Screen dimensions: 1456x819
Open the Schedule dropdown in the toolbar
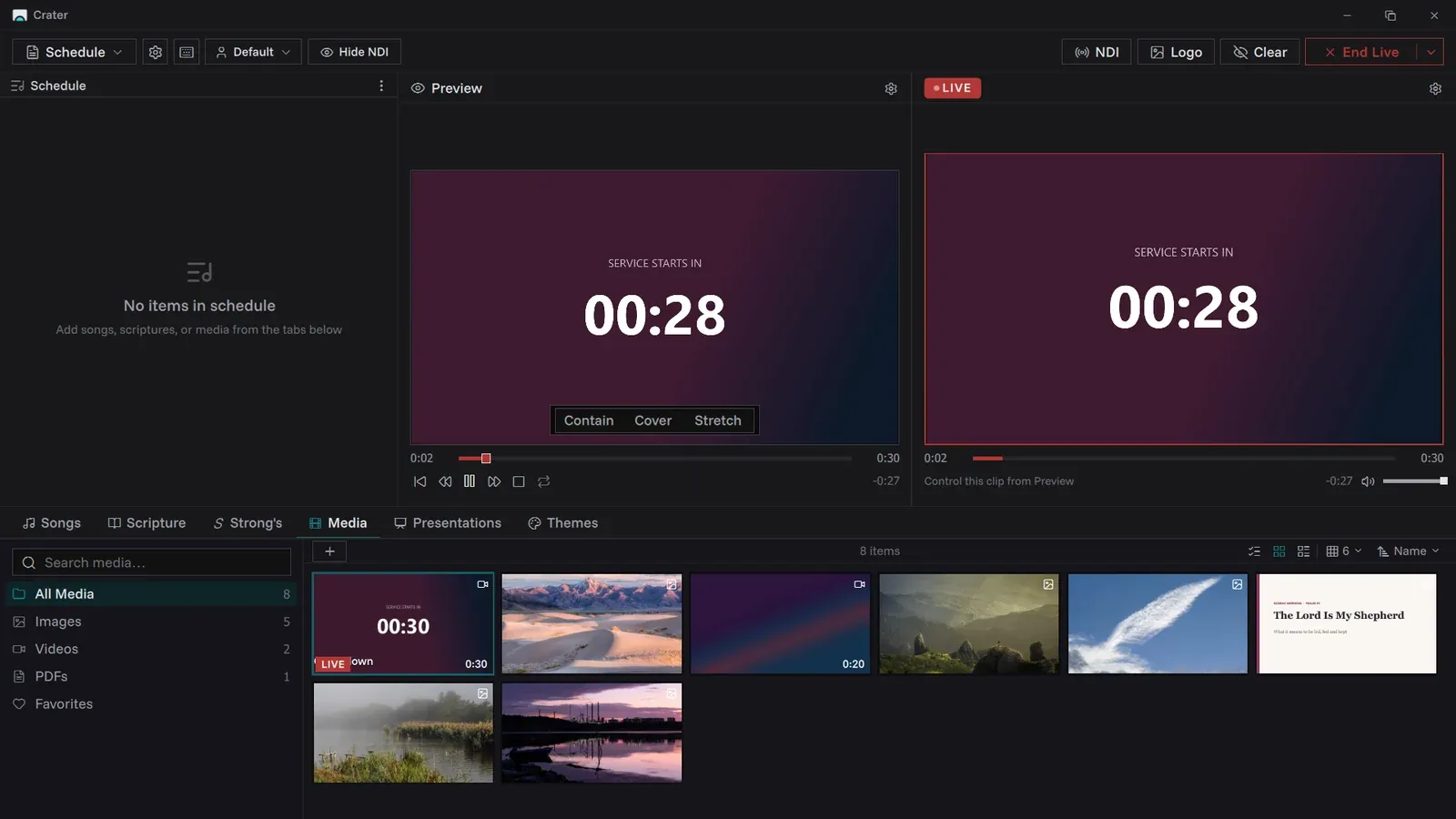(74, 52)
